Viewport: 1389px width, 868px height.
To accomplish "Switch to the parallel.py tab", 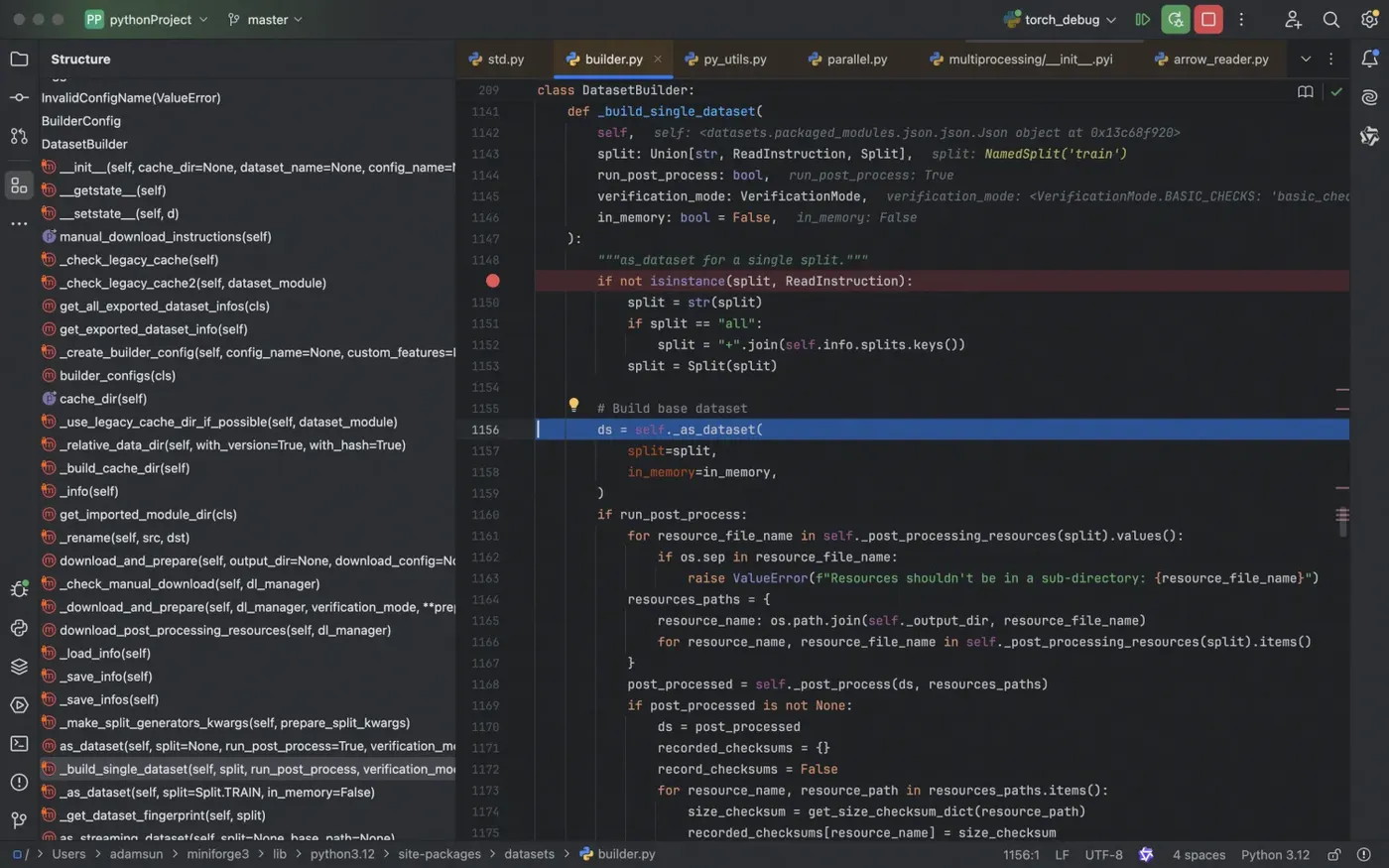I will coord(848,60).
